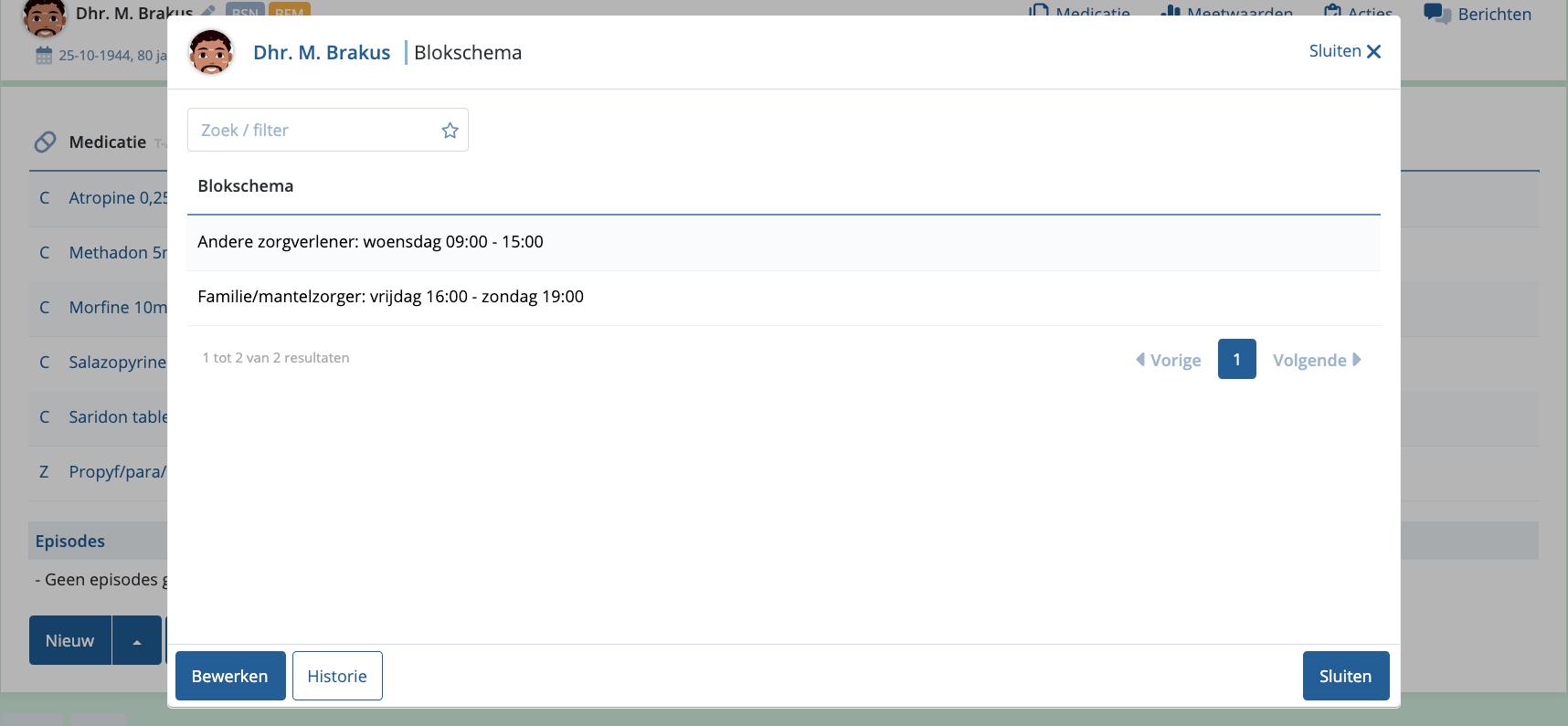Click the pencil edit icon beside patient name
This screenshot has height=726, width=1568.
[208, 12]
